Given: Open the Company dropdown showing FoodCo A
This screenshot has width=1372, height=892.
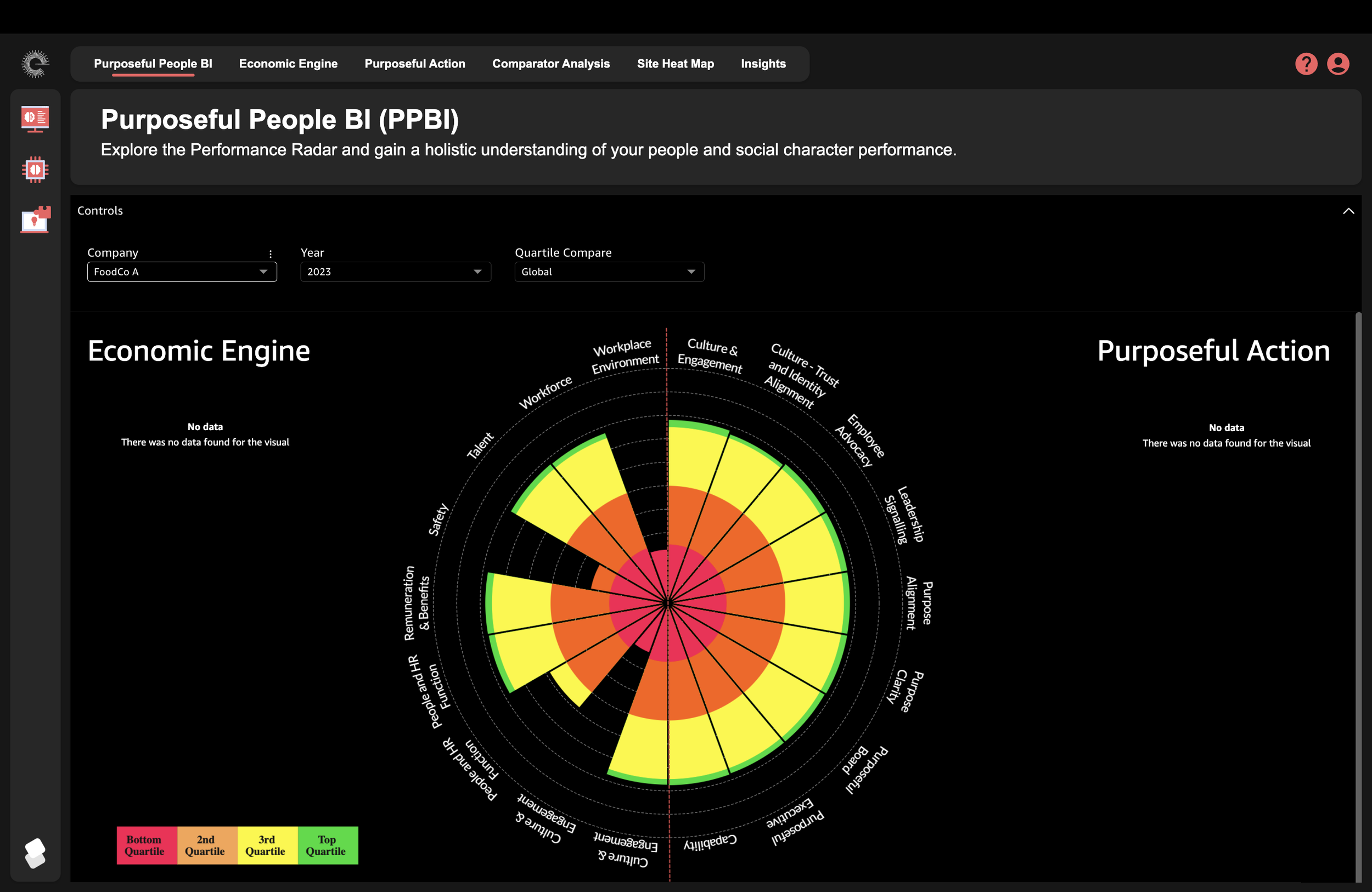Looking at the screenshot, I should point(182,272).
